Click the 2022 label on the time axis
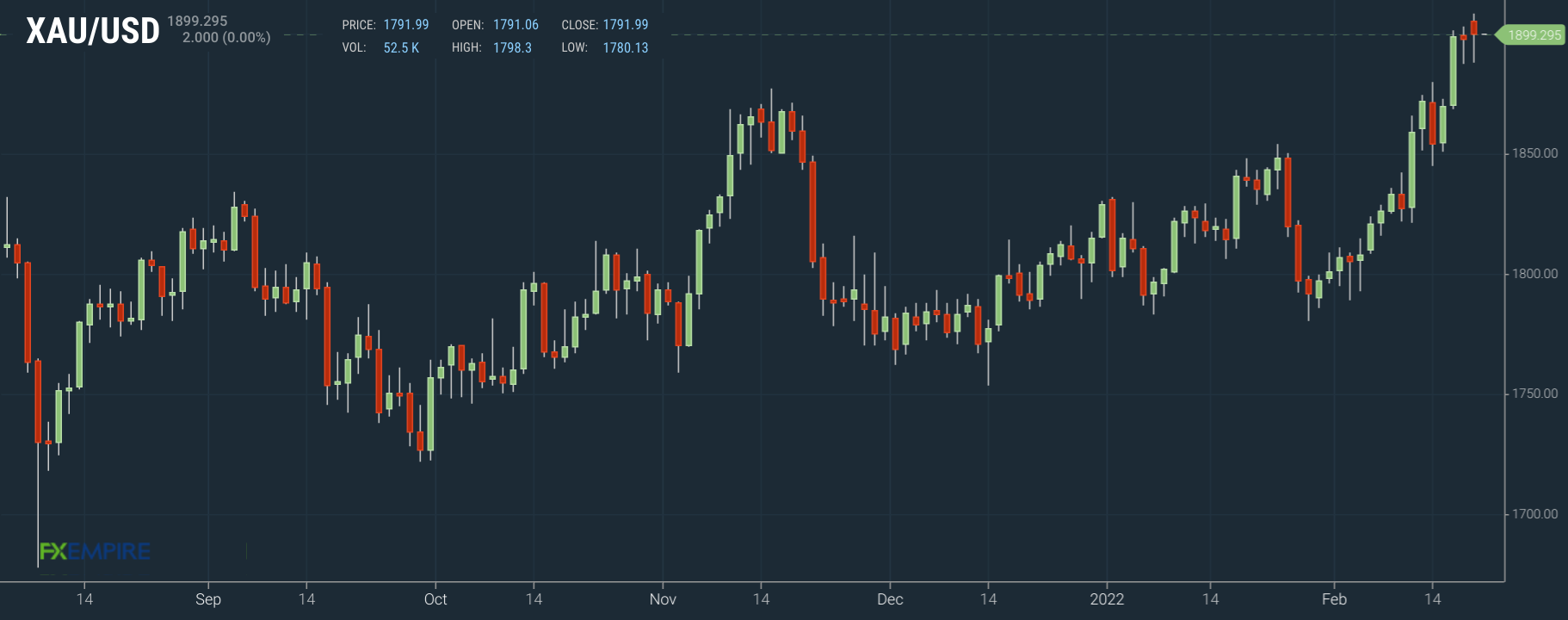 click(1107, 599)
